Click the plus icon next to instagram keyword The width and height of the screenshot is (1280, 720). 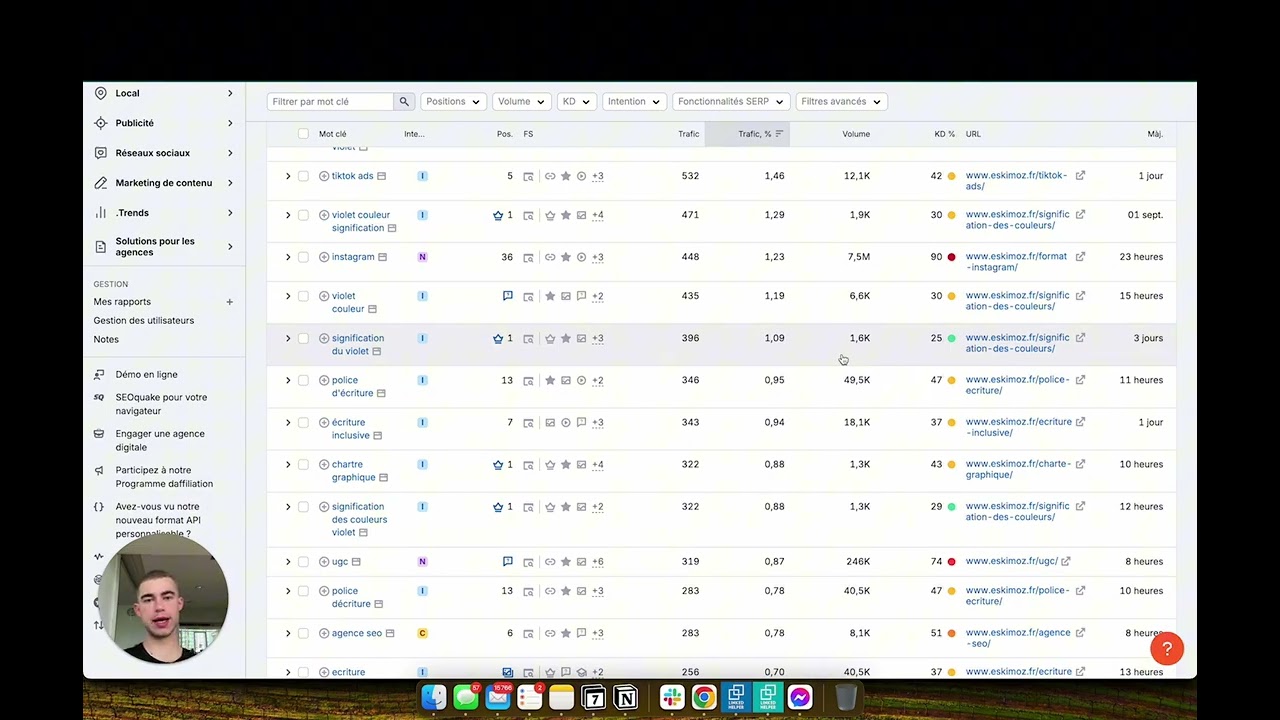pos(324,257)
